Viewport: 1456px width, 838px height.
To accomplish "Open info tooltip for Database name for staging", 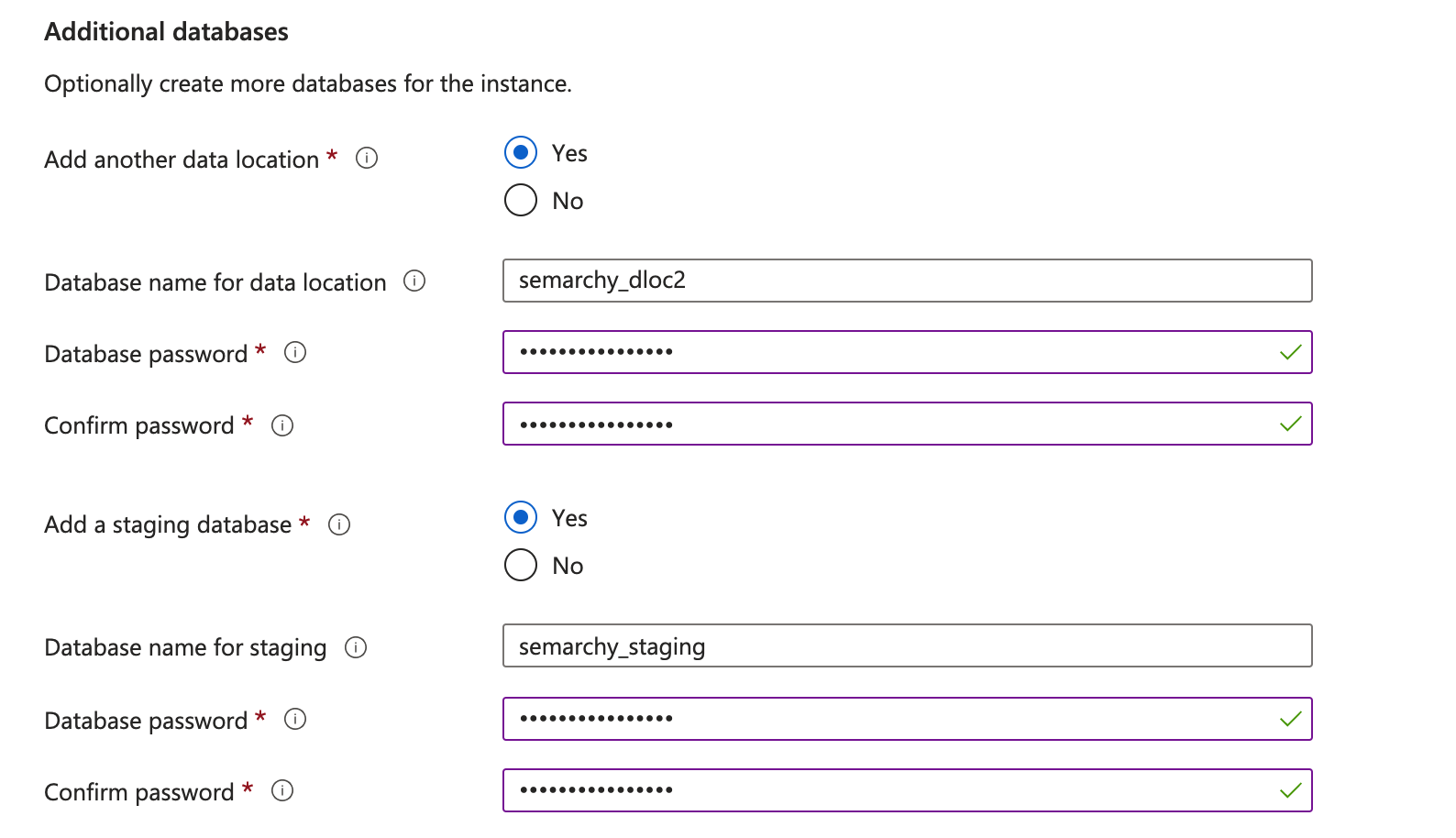I will click(x=356, y=647).
